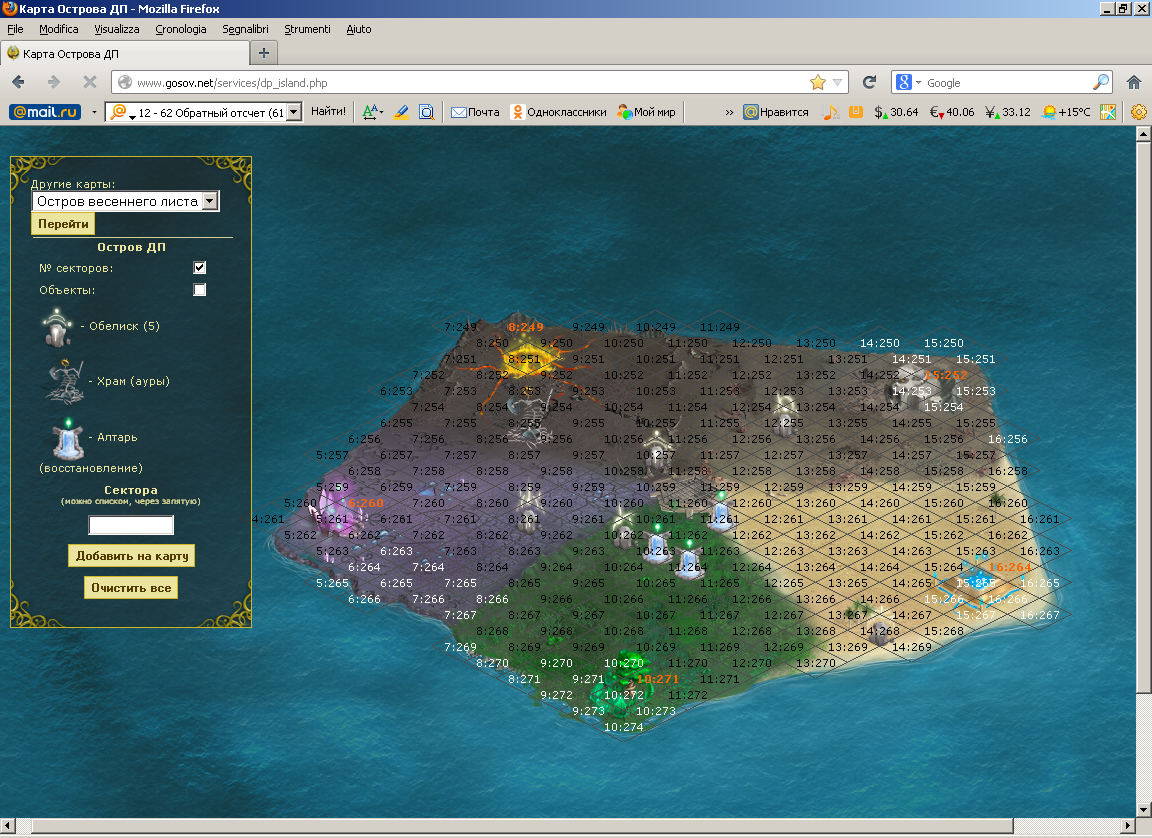The width and height of the screenshot is (1152, 838).
Task: Open the File menu
Action: pos(15,29)
